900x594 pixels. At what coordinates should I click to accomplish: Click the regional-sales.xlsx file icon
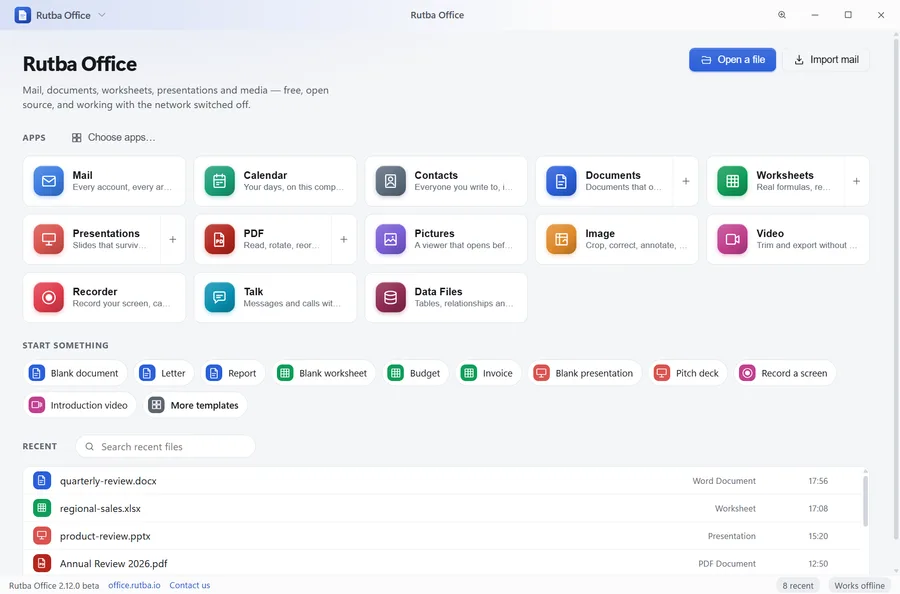(42, 508)
